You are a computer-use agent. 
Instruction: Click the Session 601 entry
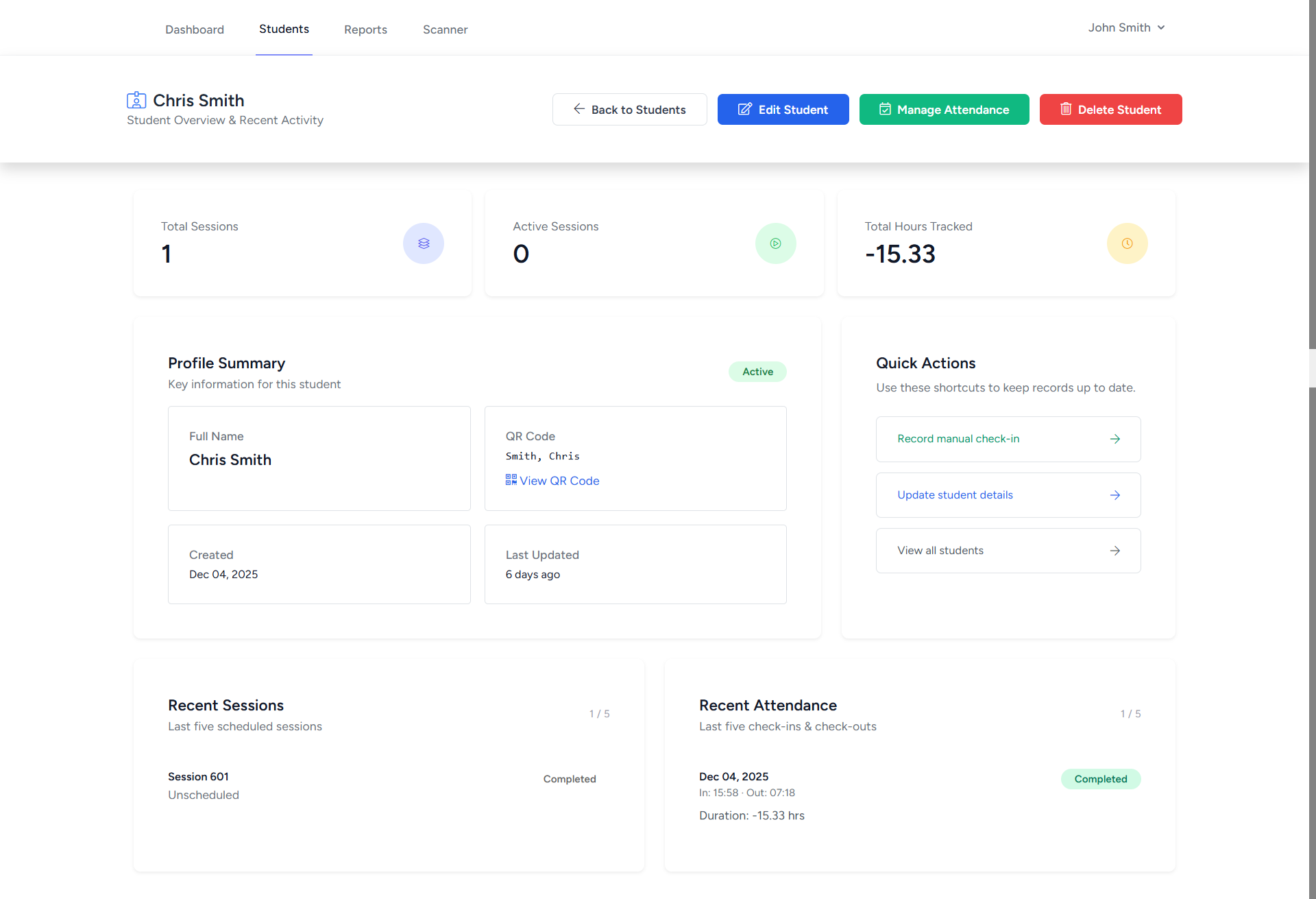coord(198,776)
